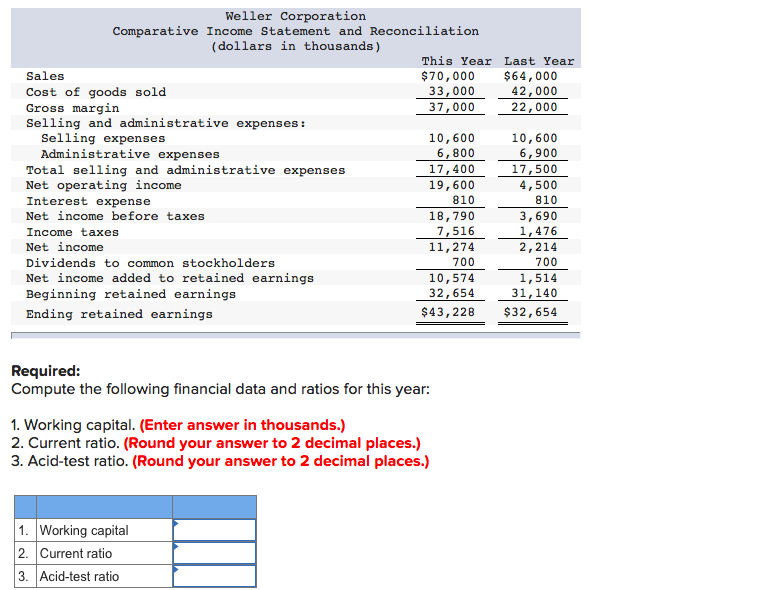Click the Net income before taxes value 3,690
The height and width of the screenshot is (590, 764).
[538, 216]
